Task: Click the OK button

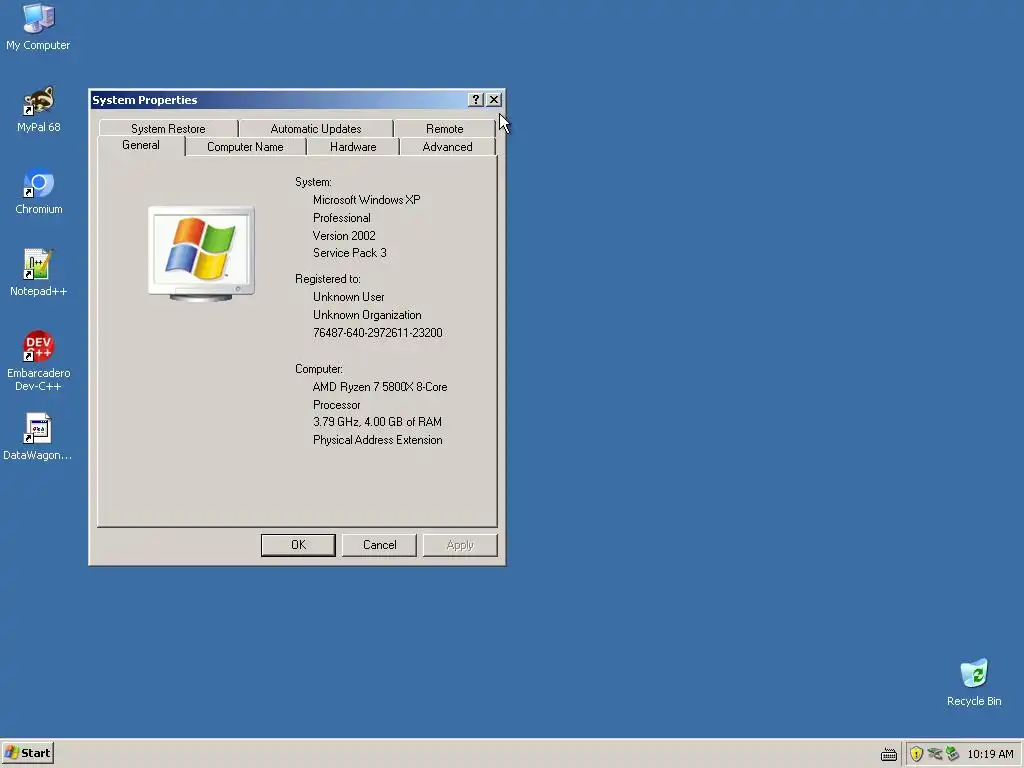Action: pyautogui.click(x=298, y=545)
